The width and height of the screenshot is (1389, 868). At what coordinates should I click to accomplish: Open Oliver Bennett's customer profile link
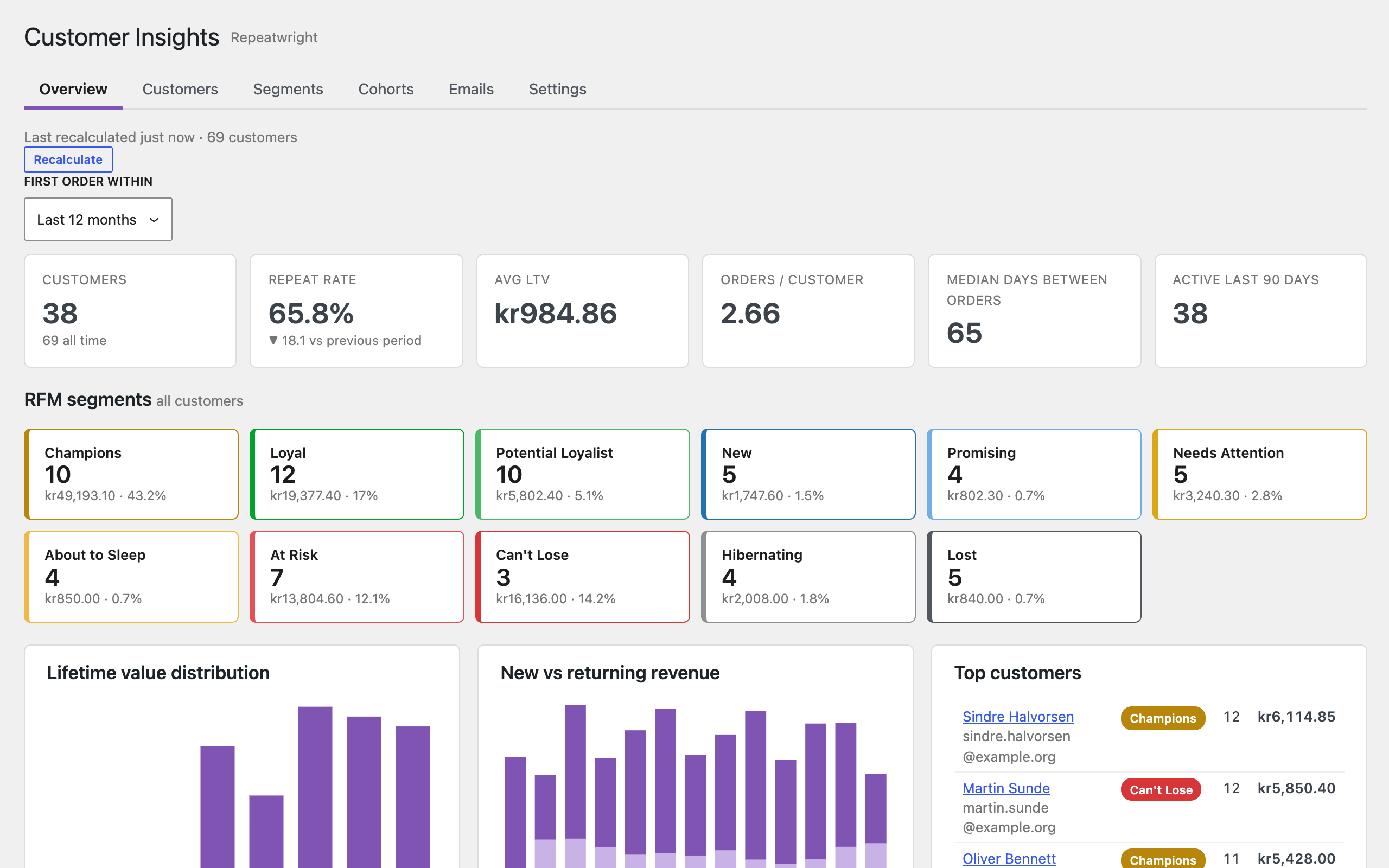coord(1009,859)
